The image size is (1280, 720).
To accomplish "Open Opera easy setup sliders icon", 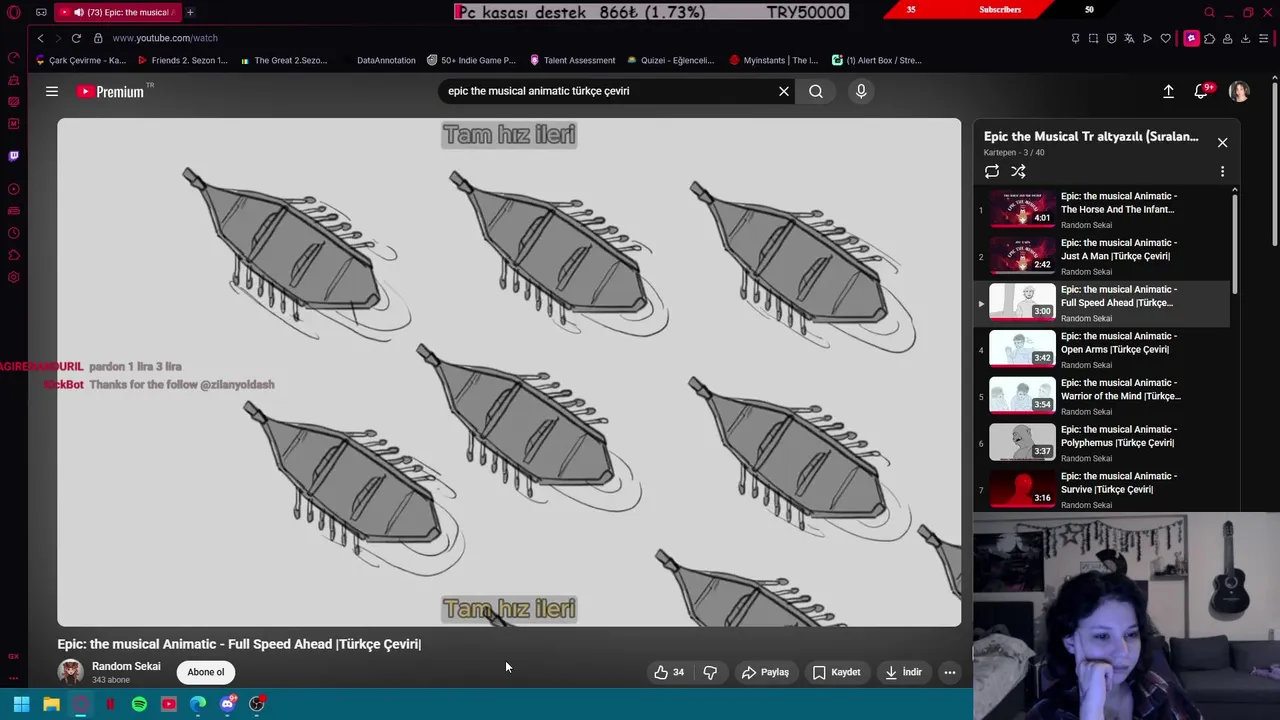I will coord(1264,38).
